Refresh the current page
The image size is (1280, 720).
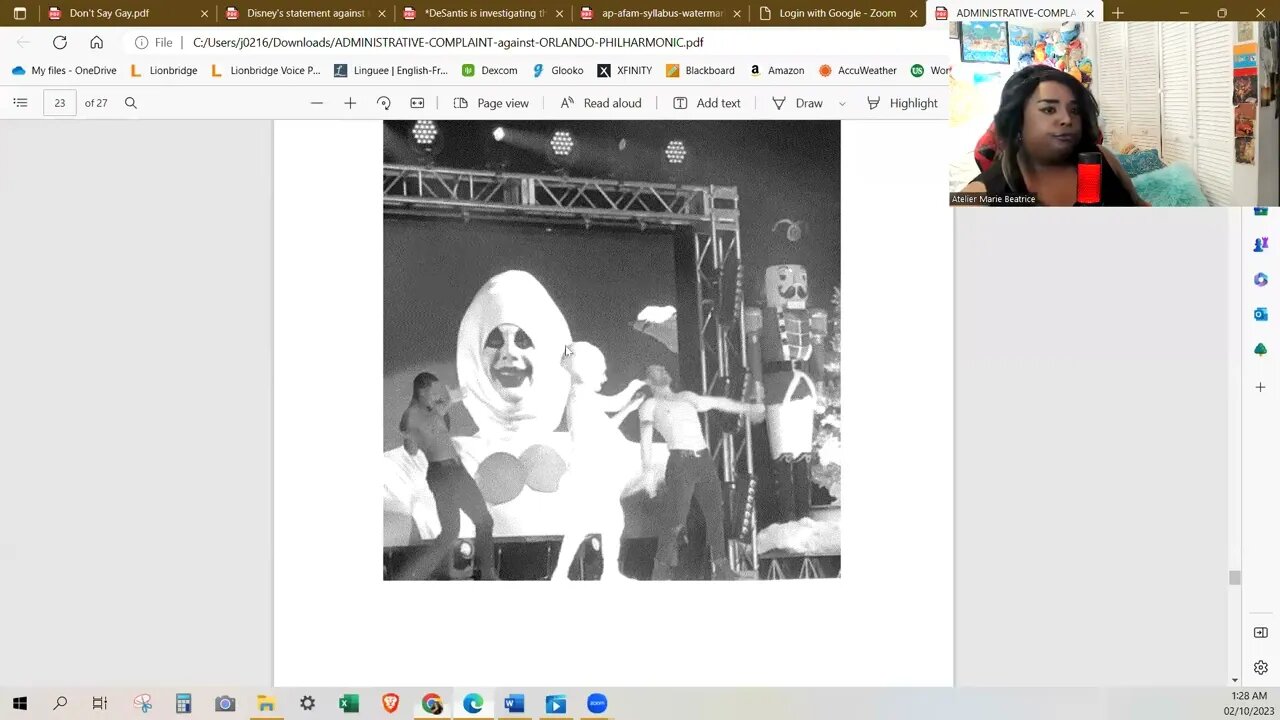pos(60,43)
